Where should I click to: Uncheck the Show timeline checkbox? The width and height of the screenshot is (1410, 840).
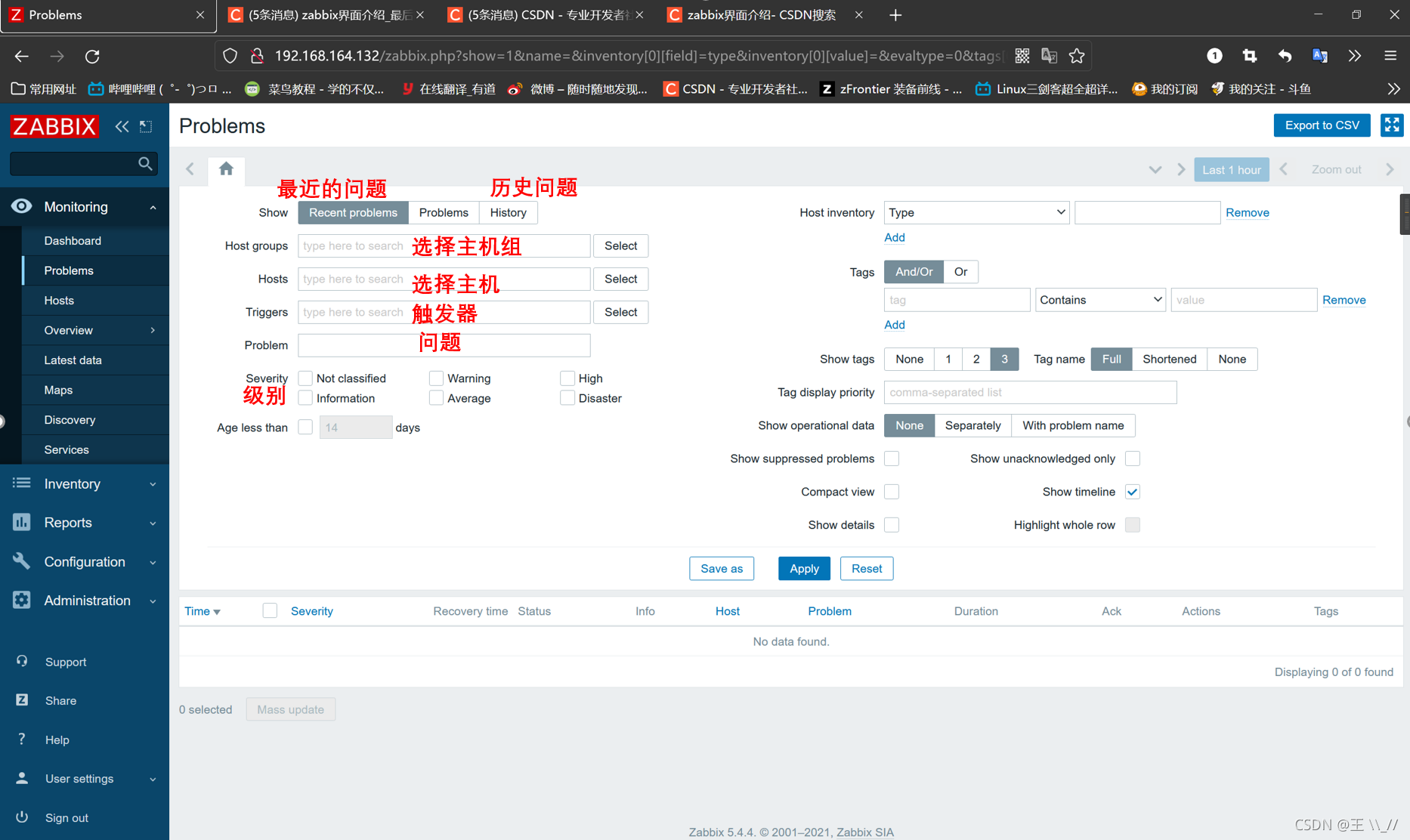coord(1132,492)
